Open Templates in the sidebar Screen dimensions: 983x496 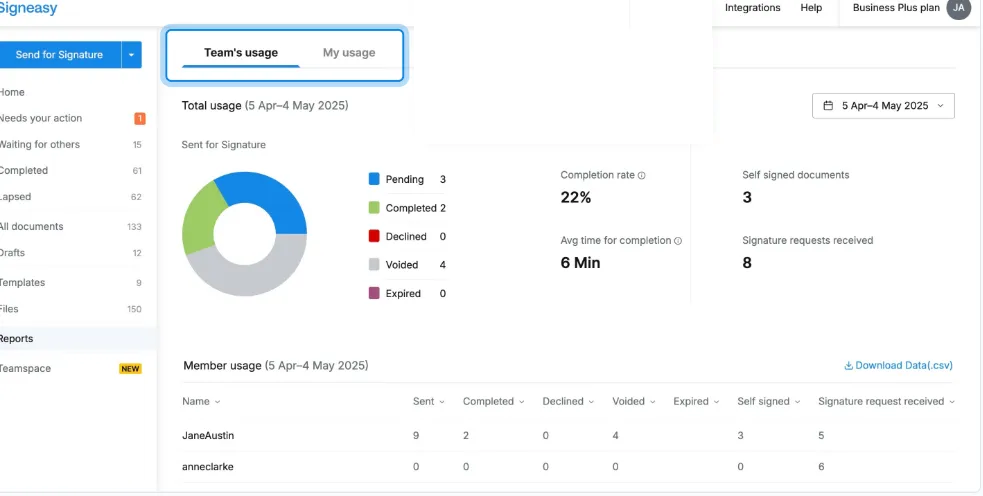tap(23, 283)
